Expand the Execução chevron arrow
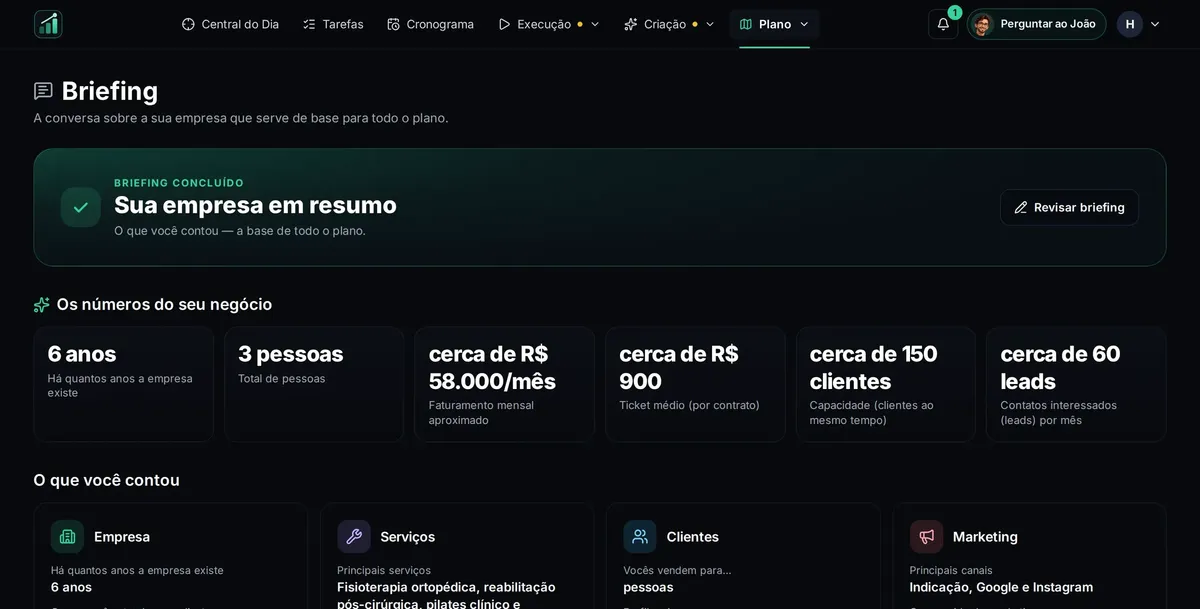The height and width of the screenshot is (609, 1200). (595, 24)
